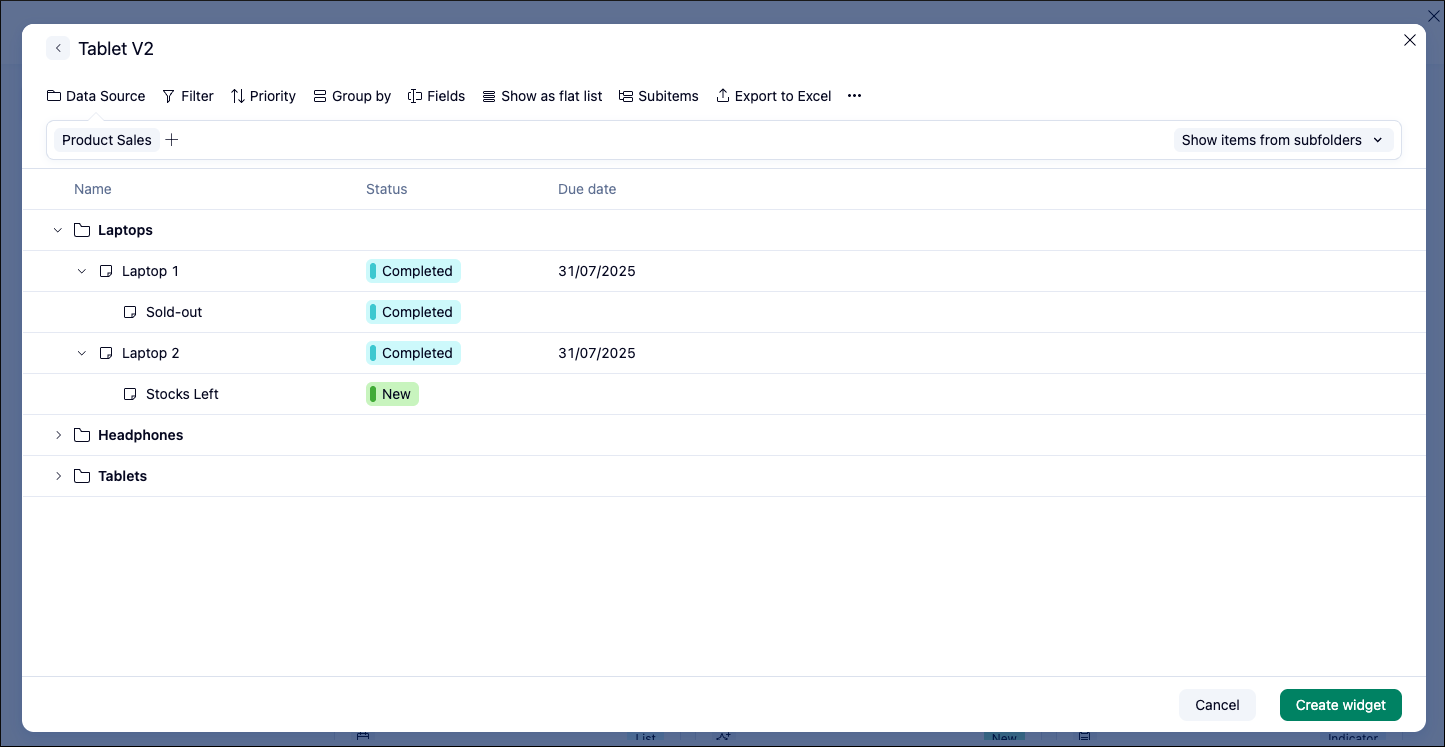Select the Sold-out item name
This screenshot has width=1445, height=747.
click(174, 312)
